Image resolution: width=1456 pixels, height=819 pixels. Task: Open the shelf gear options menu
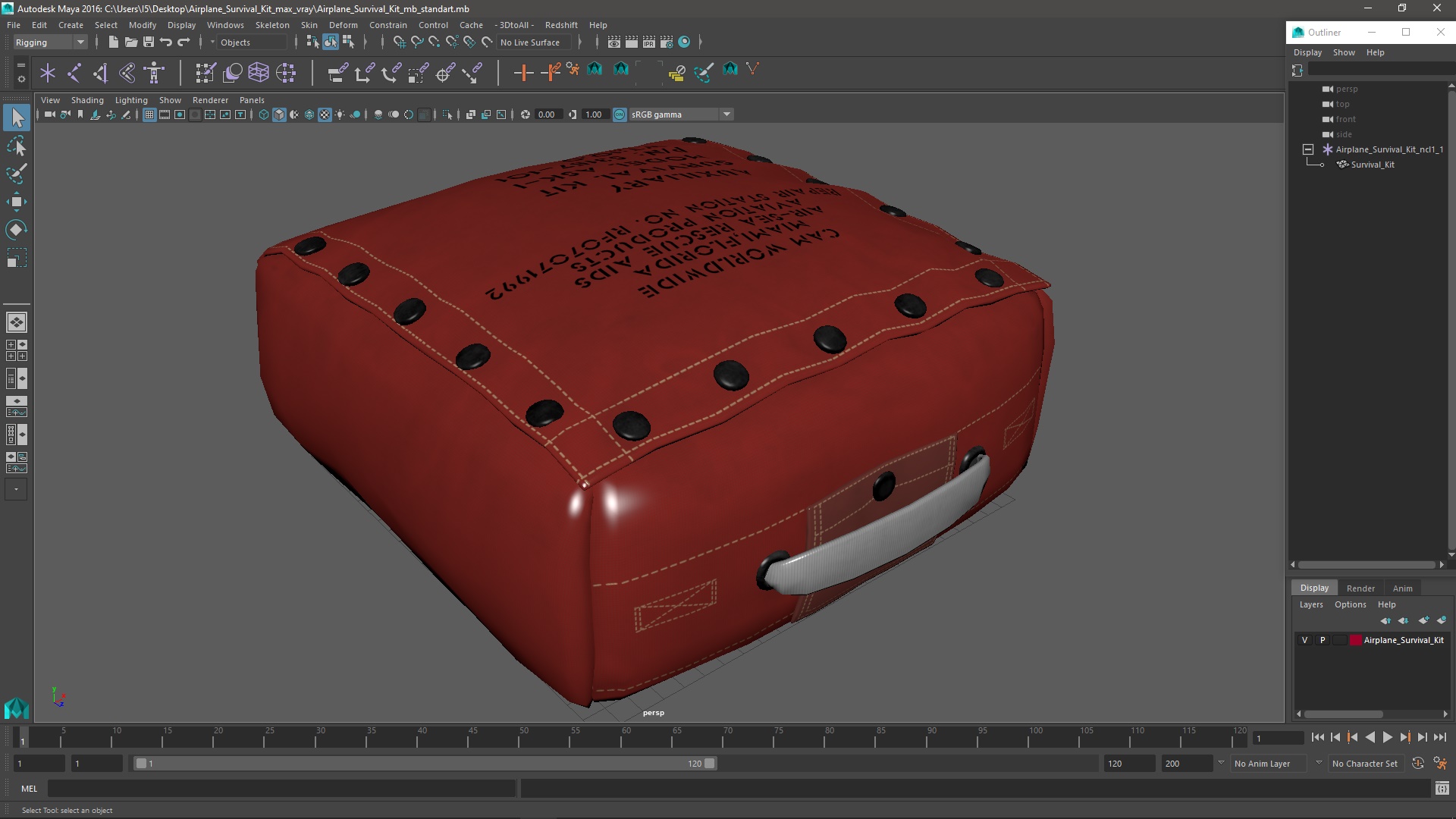click(20, 79)
